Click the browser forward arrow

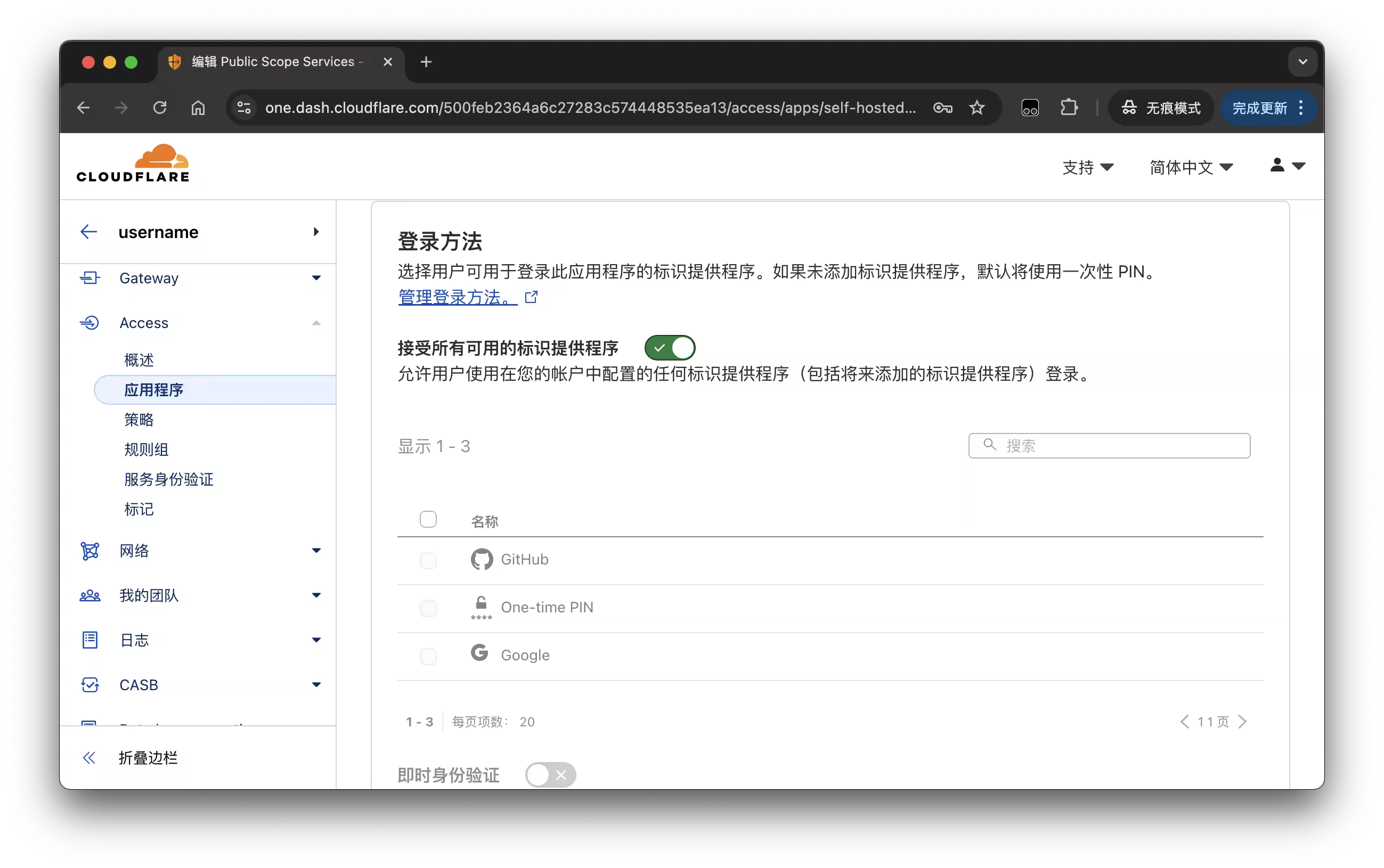[x=121, y=108]
